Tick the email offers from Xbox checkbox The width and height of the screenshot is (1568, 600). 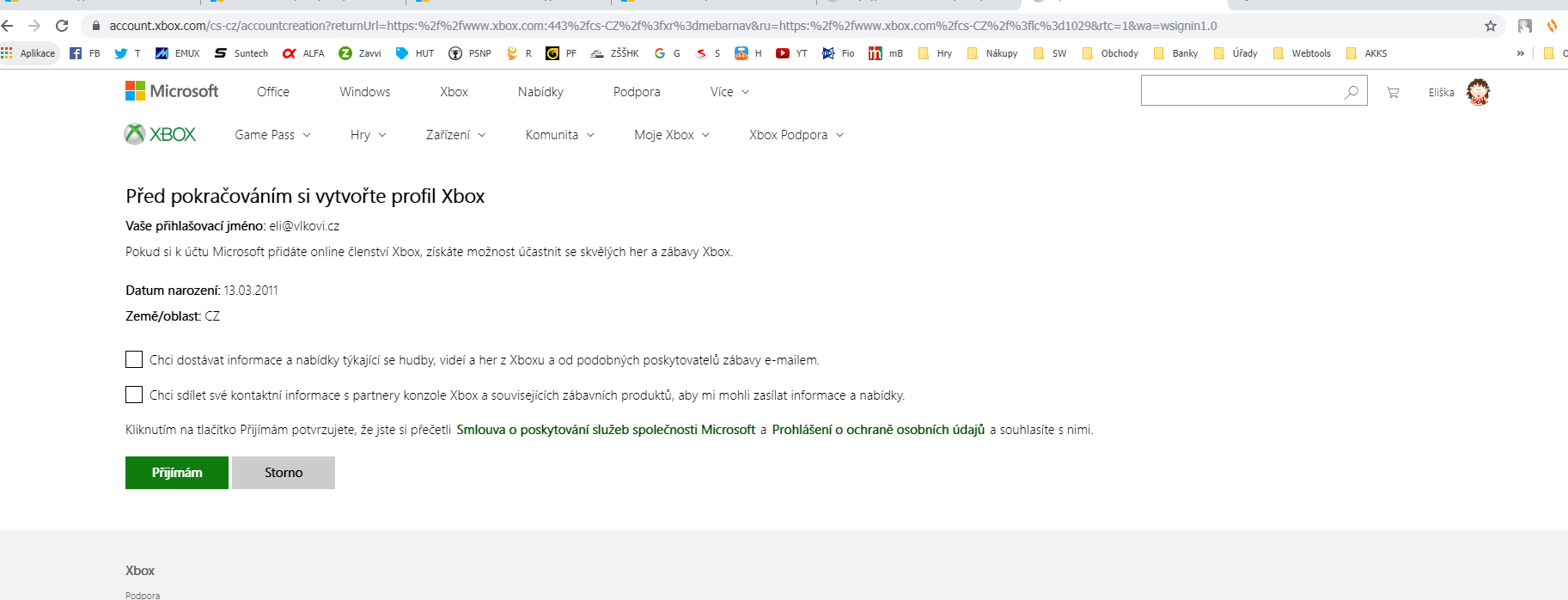[x=134, y=359]
